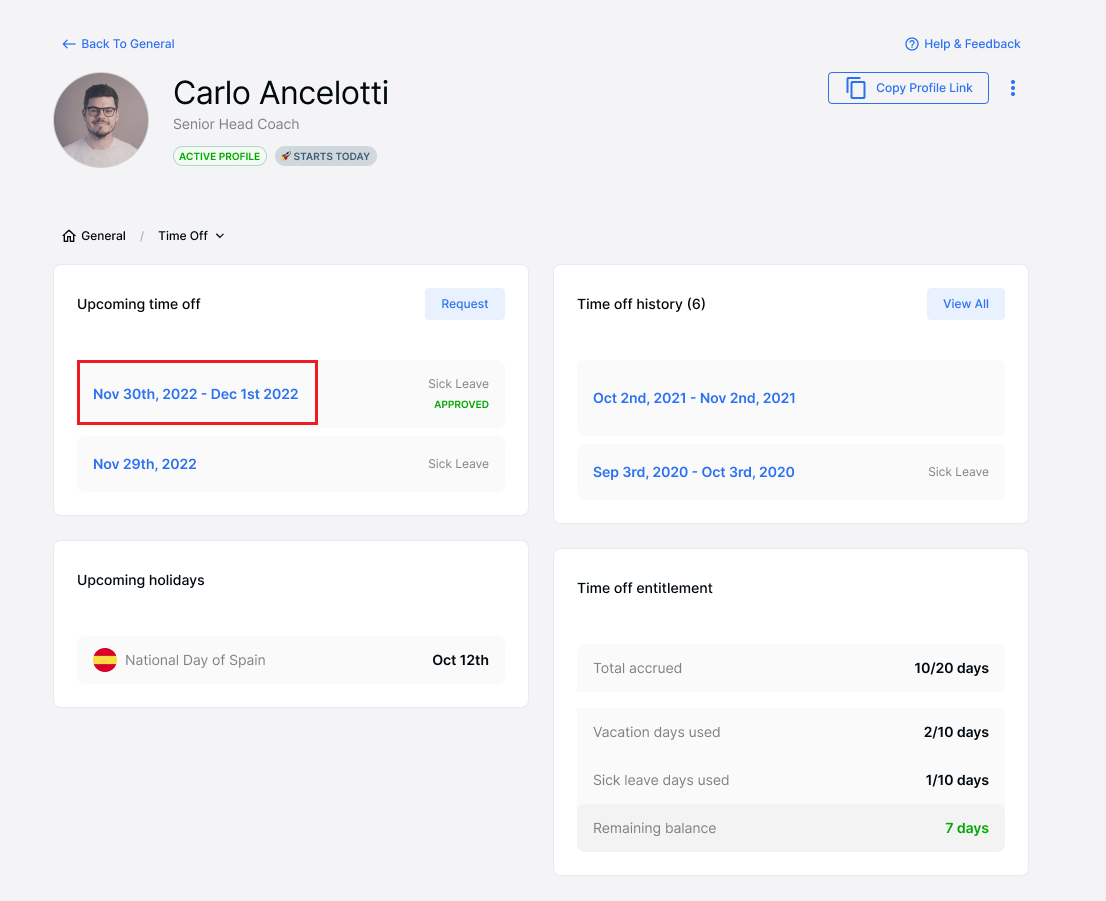1106x901 pixels.
Task: Select the Time Off navigation item
Action: (x=184, y=235)
